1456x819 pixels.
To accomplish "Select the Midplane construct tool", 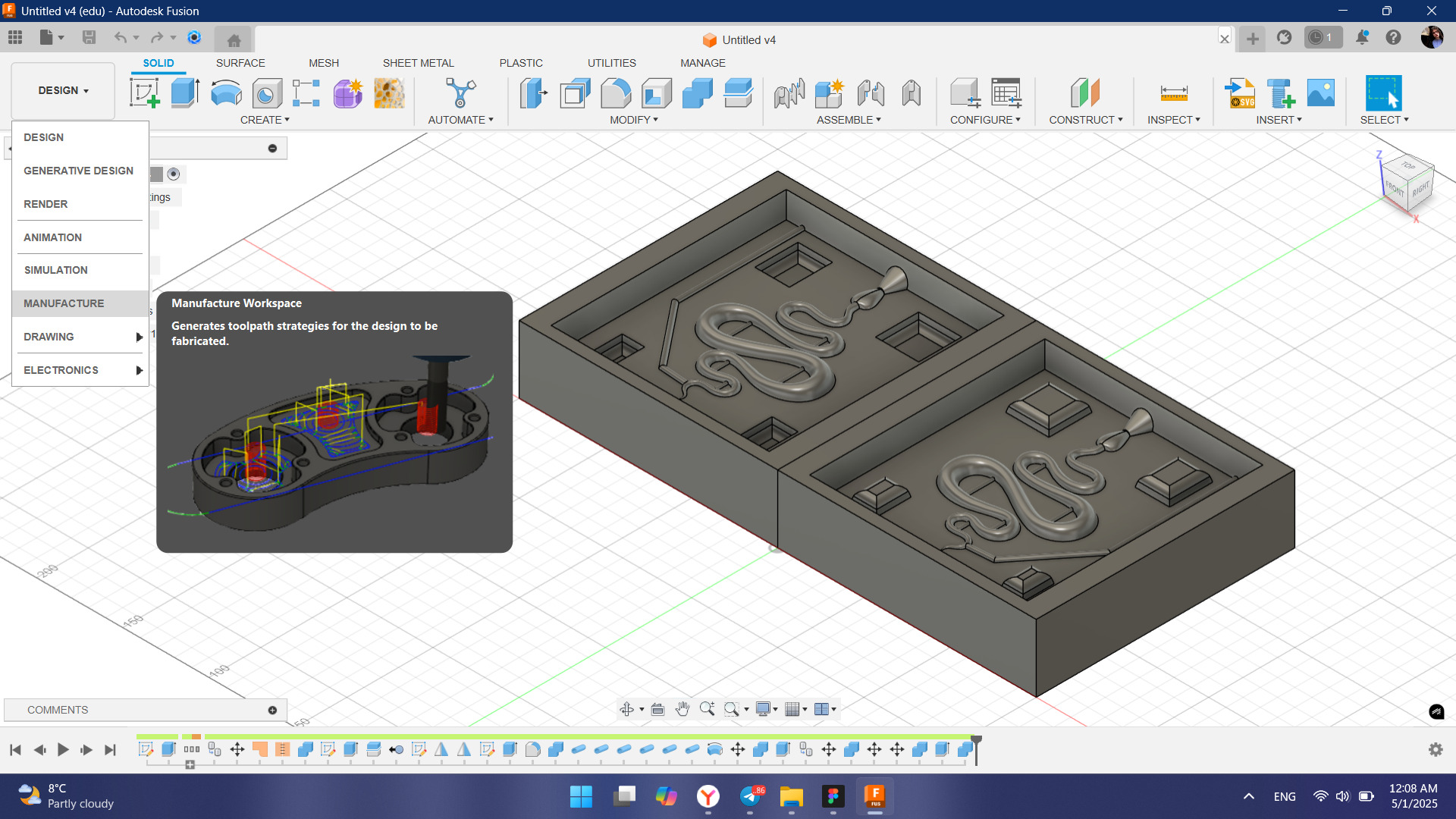I will tap(1085, 93).
